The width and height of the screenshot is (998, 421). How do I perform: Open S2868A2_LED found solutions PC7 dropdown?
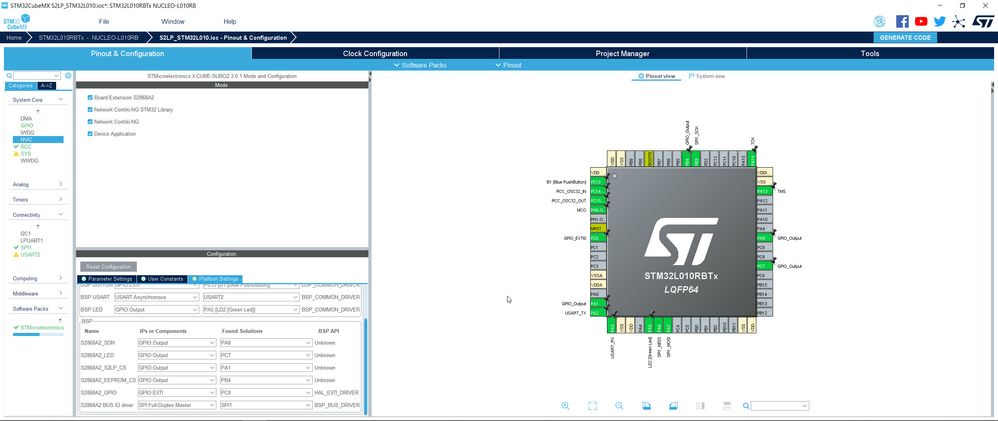[266, 355]
